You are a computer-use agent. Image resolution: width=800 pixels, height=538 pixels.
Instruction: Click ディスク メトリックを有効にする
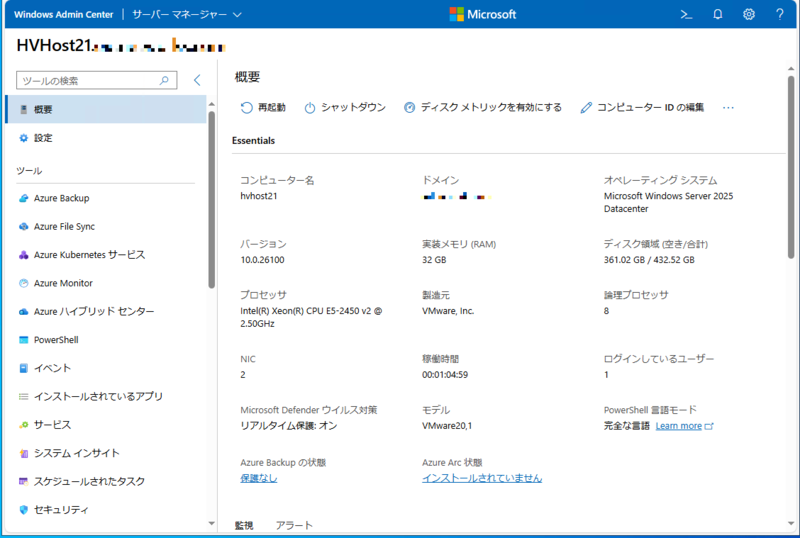coord(483,108)
